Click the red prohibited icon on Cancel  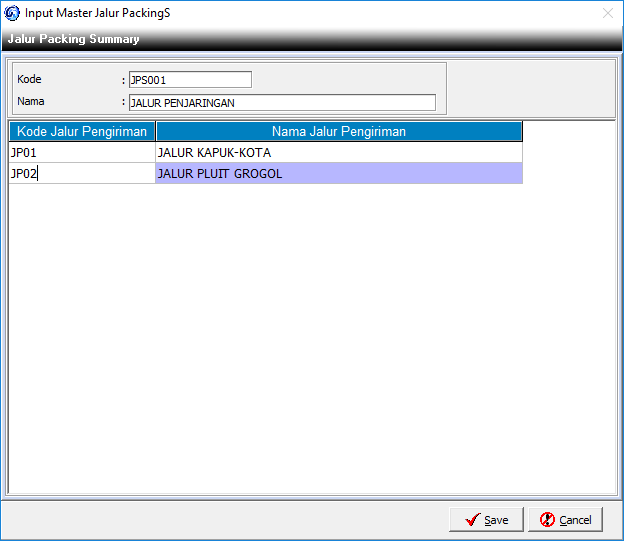(x=547, y=520)
